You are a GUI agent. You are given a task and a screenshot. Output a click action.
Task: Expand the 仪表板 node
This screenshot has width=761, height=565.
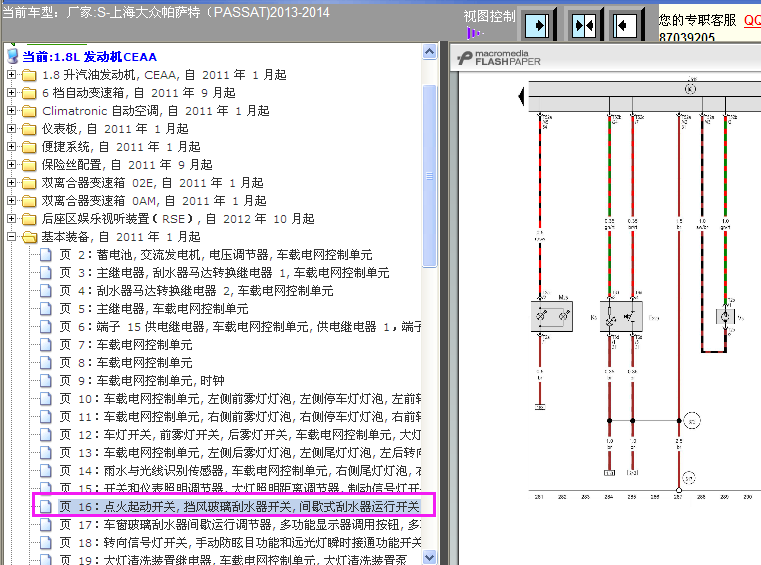11,129
